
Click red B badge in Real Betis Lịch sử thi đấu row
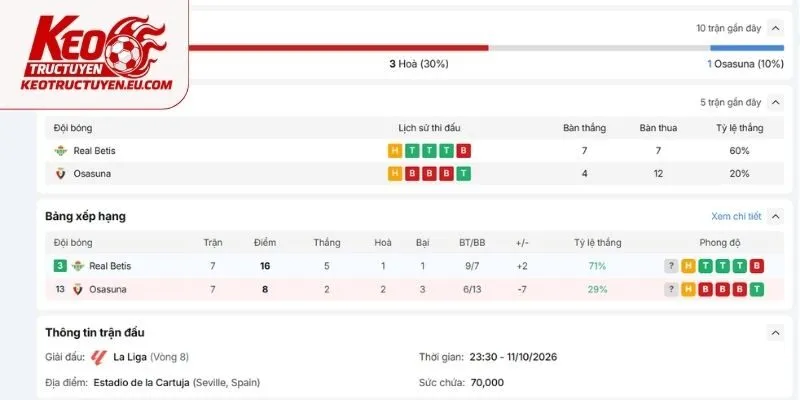pyautogui.click(x=464, y=151)
